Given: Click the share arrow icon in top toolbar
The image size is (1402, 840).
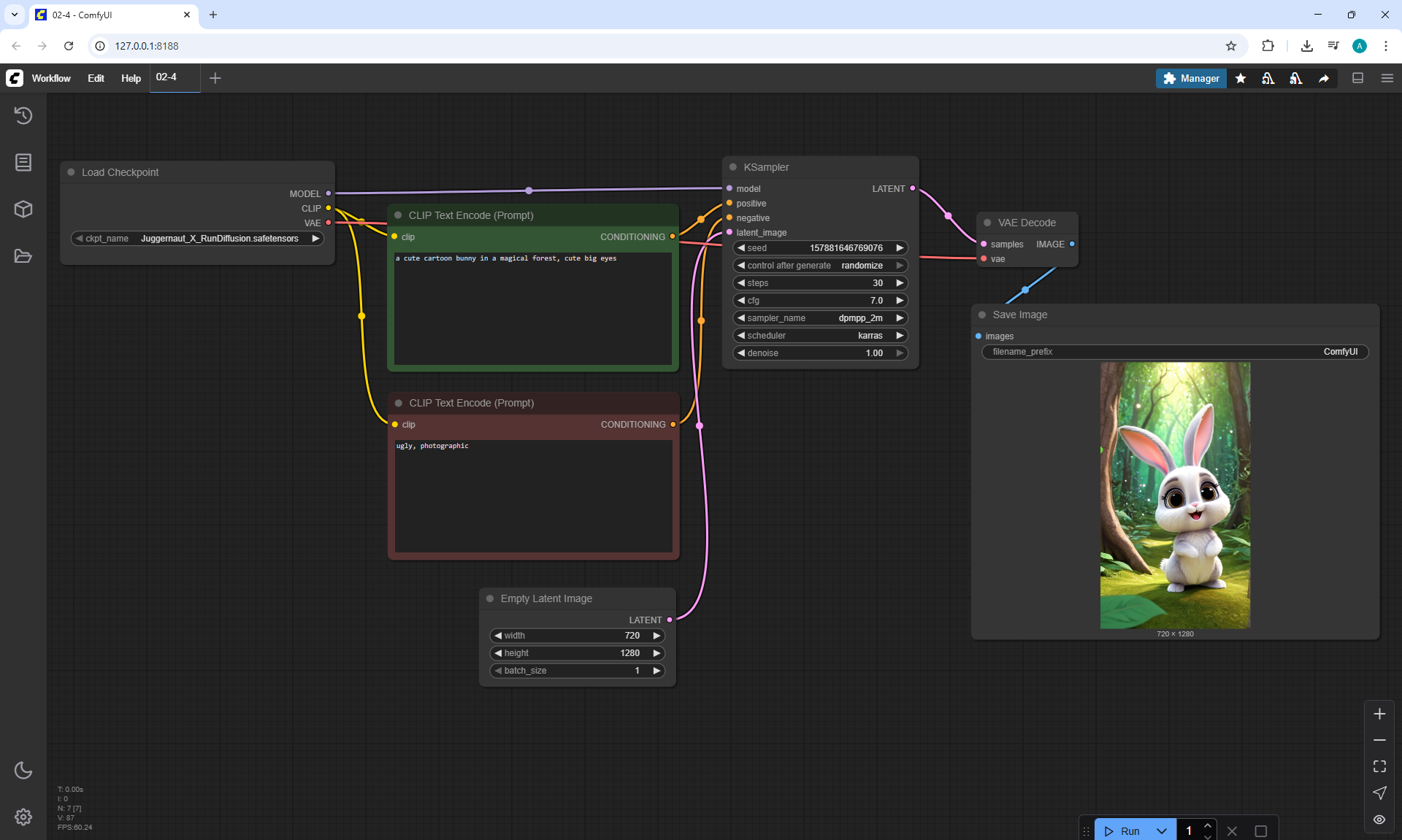Looking at the screenshot, I should pos(1324,78).
